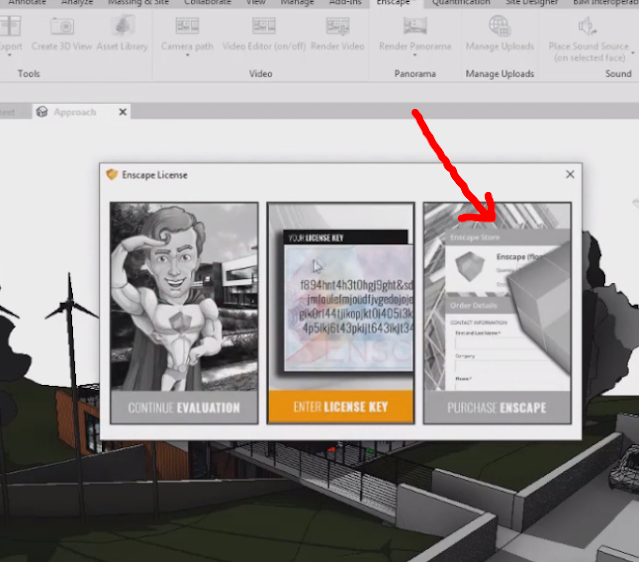Expand the Export dropdown arrow
This screenshot has height=562, width=639.
tap(9, 55)
